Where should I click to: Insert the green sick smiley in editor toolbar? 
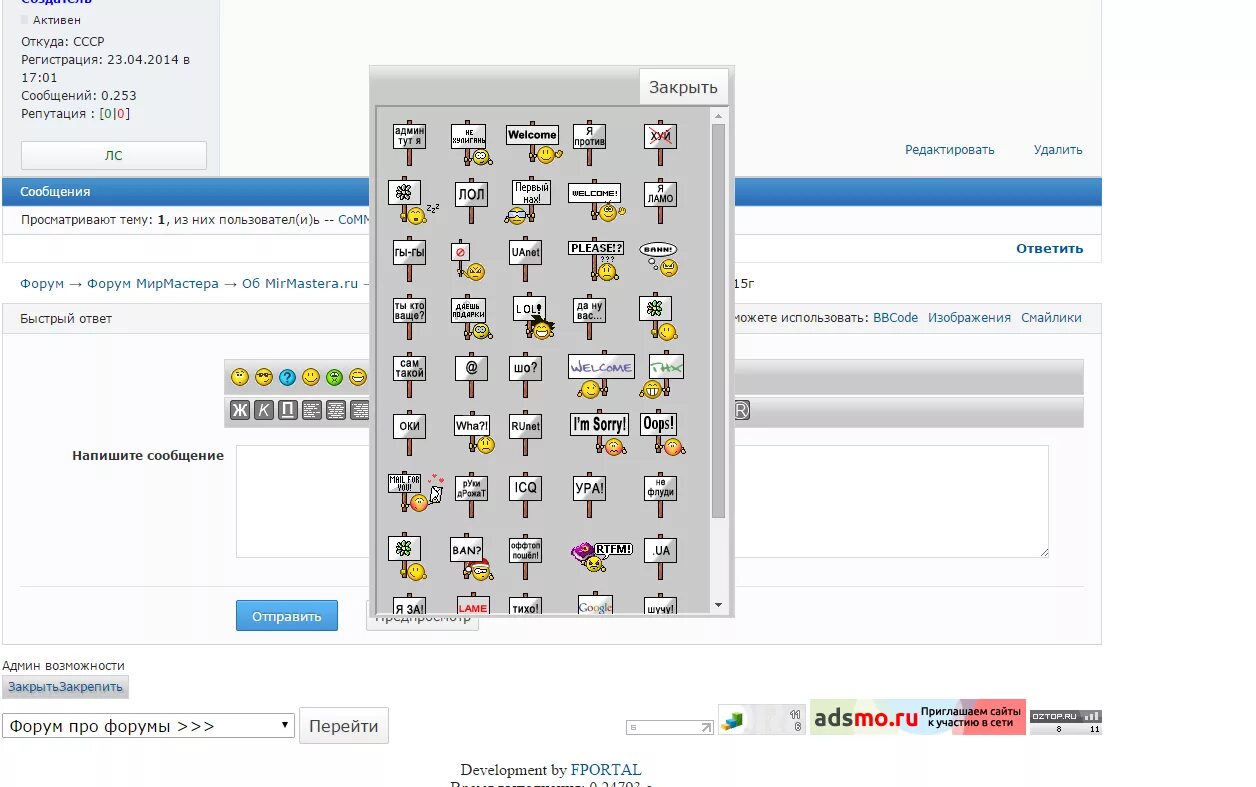tap(335, 377)
